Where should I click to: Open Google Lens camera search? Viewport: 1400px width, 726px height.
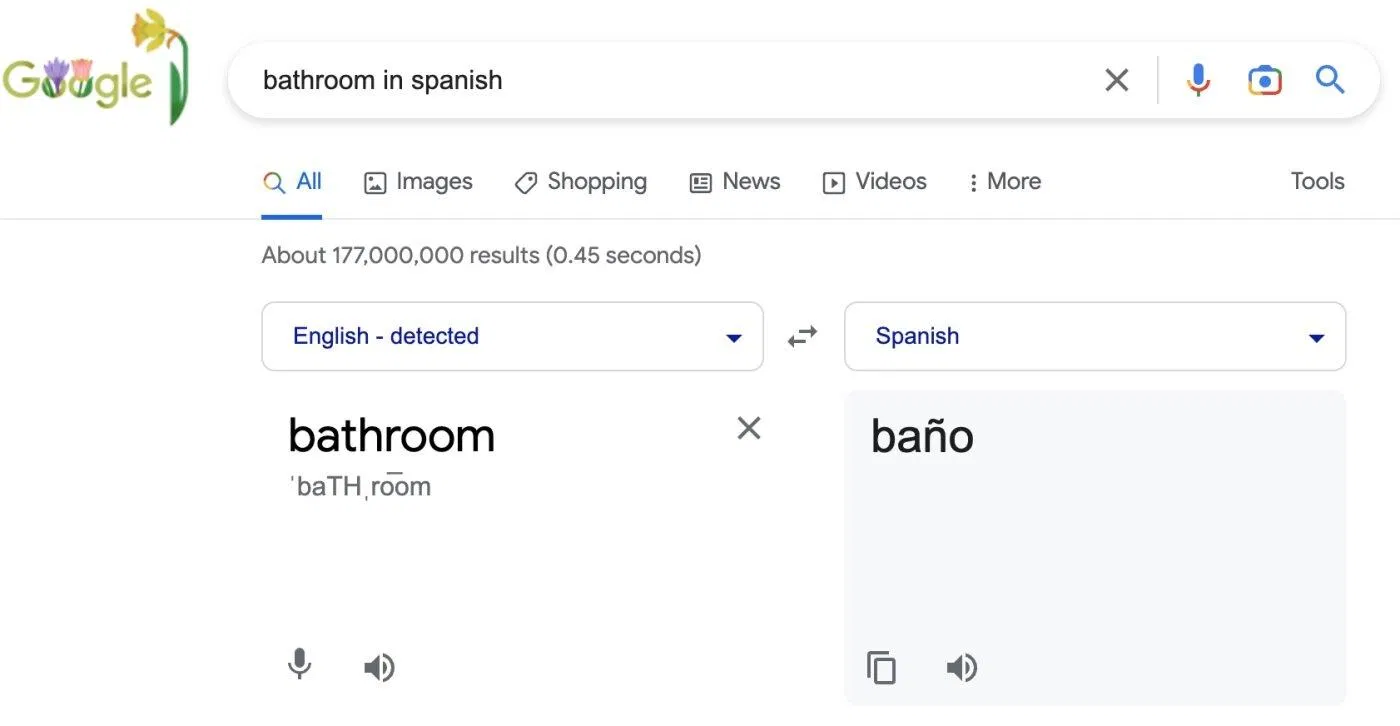[1264, 79]
